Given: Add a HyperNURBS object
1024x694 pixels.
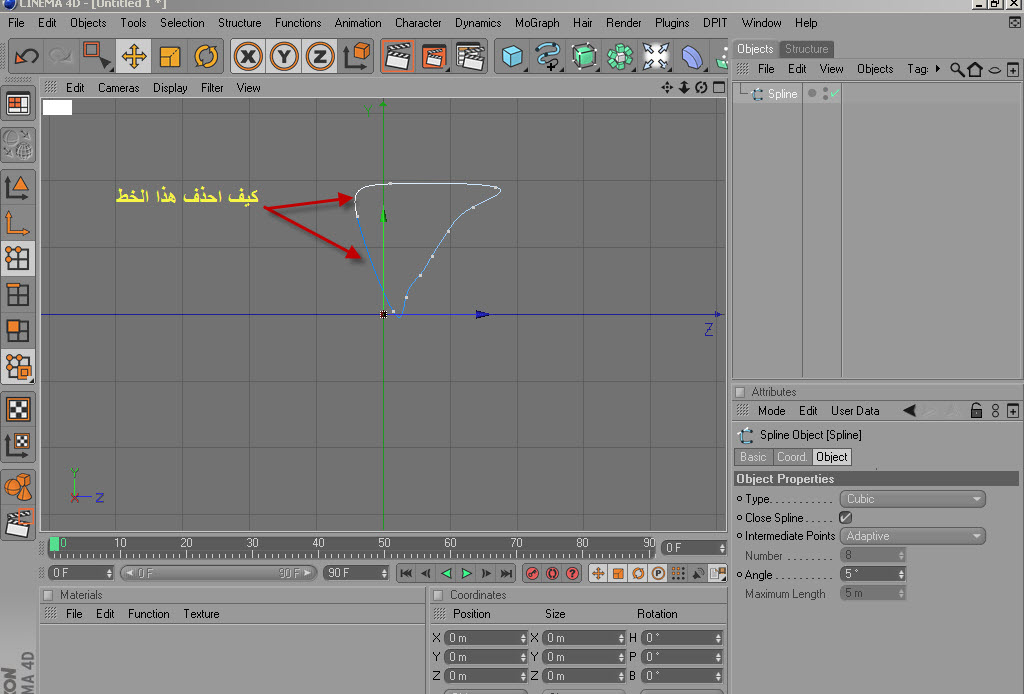Looking at the screenshot, I should [x=584, y=57].
